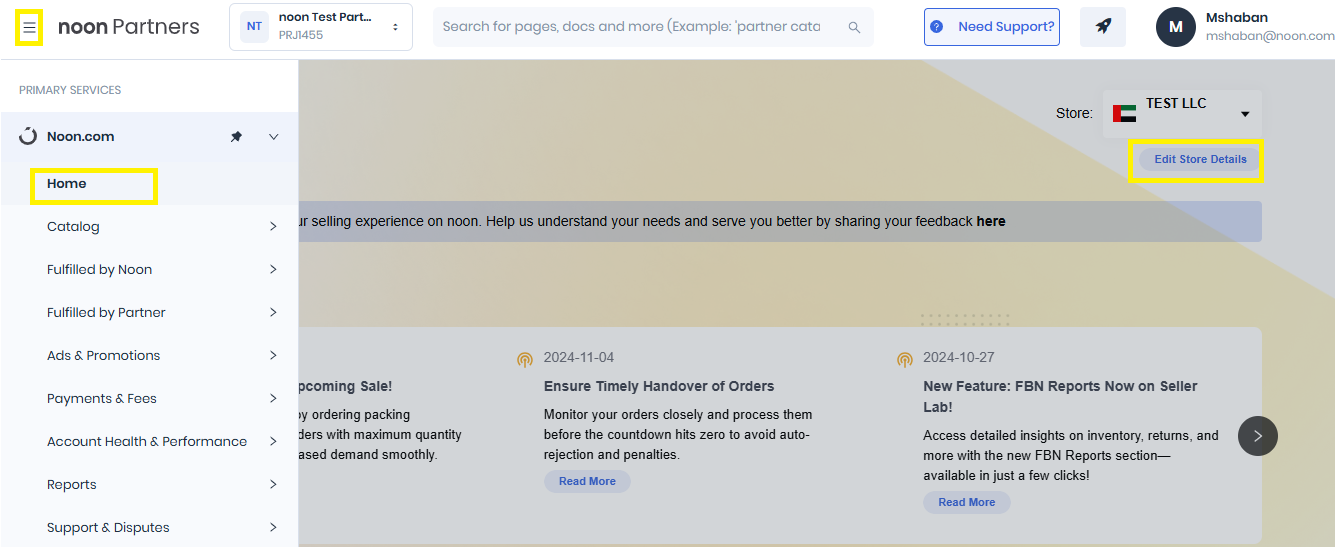Screen dimensions: 1336x548
Task: Click the magnifier search icon
Action: [854, 27]
